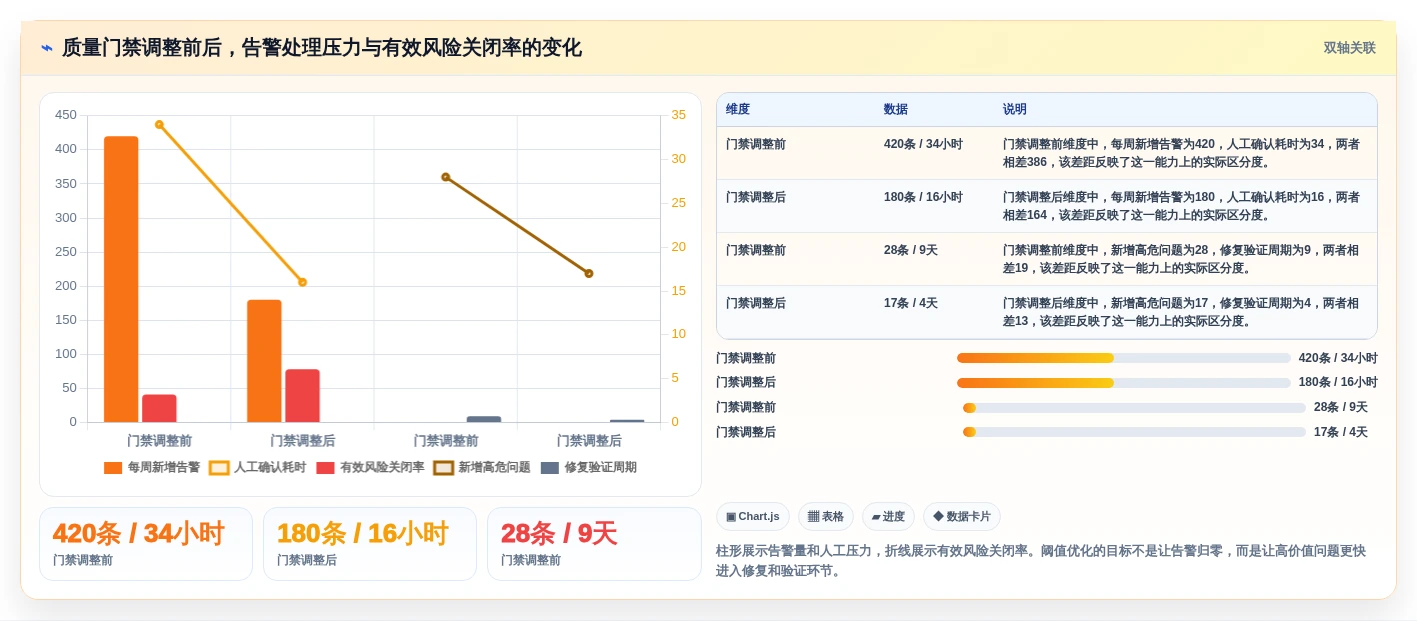1417x621 pixels.
Task: Click progress bar for 28条 / 9天
Action: (1134, 407)
